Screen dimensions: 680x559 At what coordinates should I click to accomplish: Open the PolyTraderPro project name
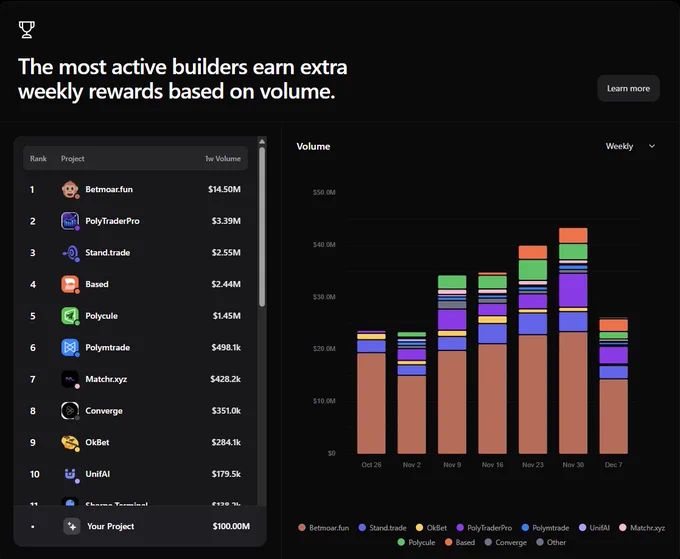[x=112, y=221]
